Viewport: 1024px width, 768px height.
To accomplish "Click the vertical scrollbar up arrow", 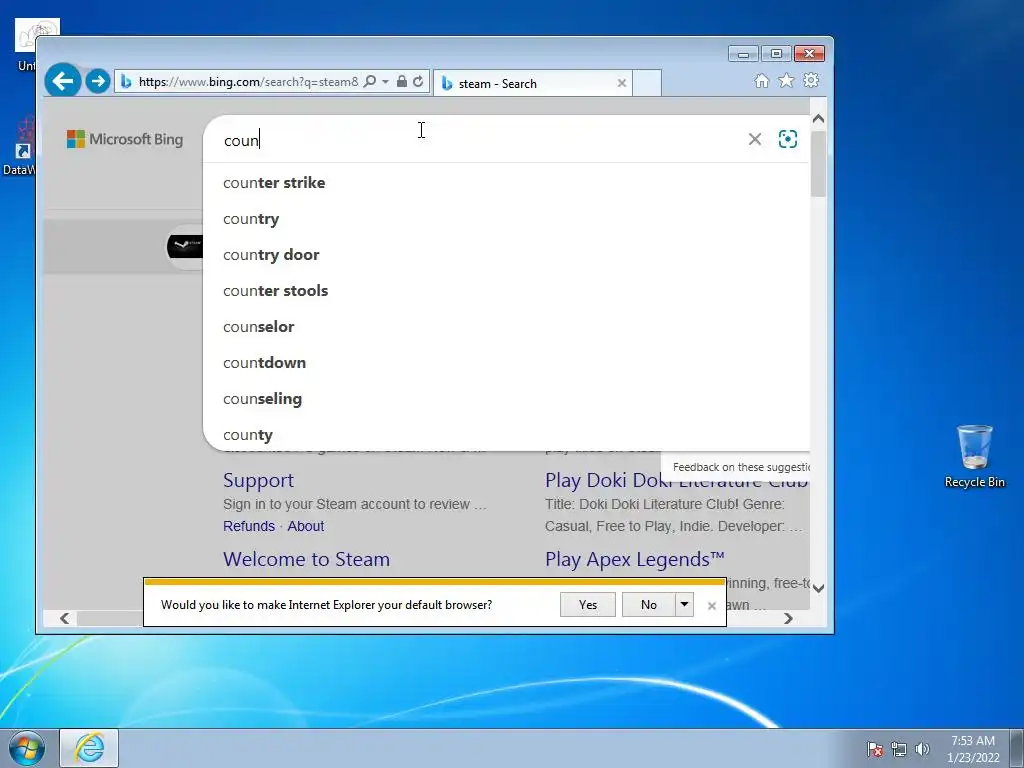I will [x=818, y=119].
